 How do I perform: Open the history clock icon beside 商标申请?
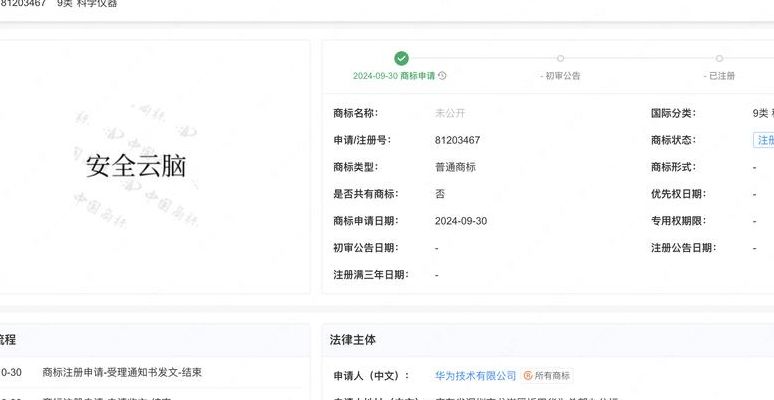(x=442, y=76)
